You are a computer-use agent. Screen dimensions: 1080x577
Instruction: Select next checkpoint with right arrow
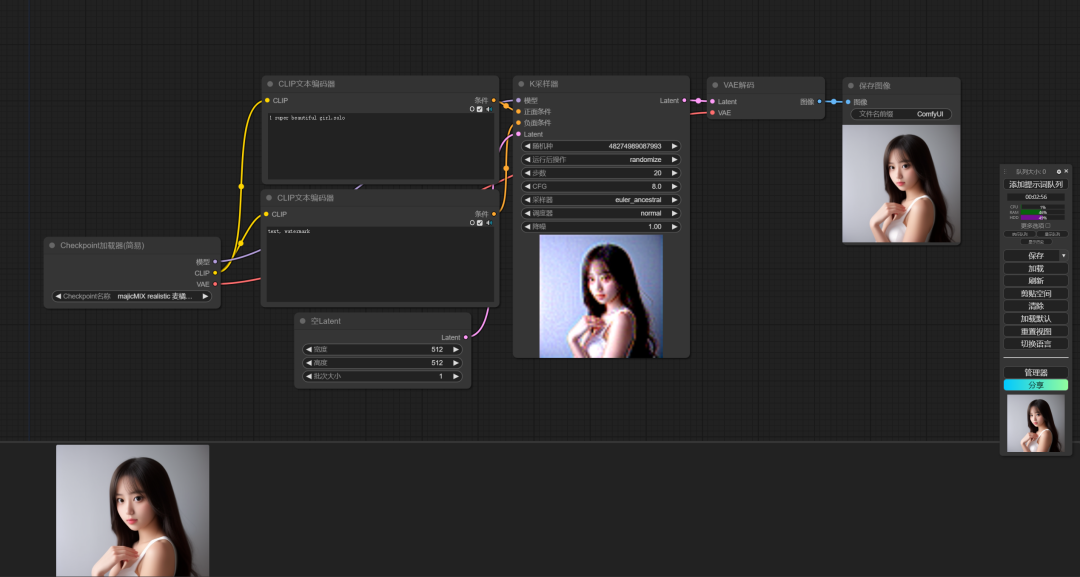(x=205, y=296)
